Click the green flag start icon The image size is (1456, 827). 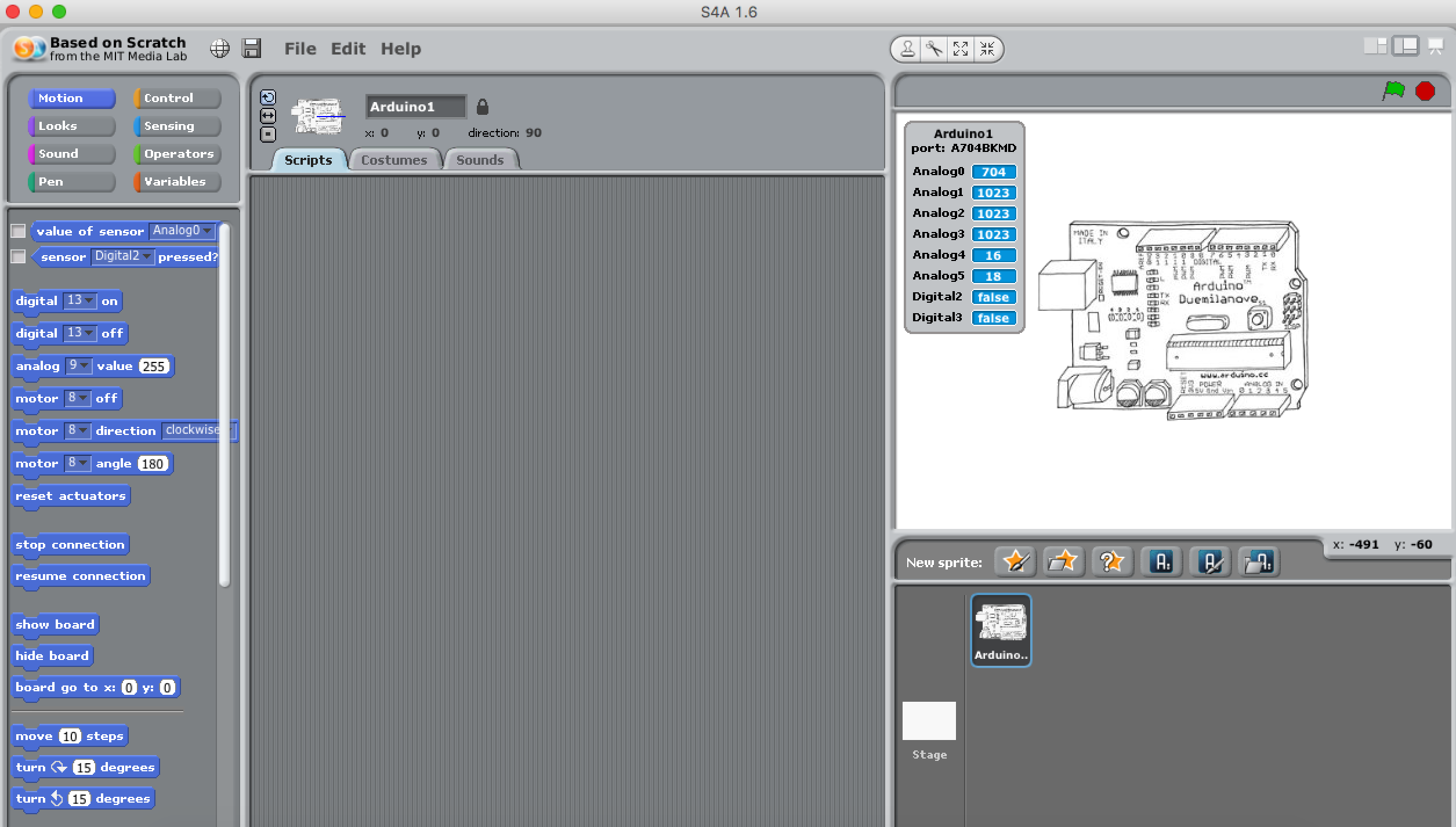coord(1393,91)
